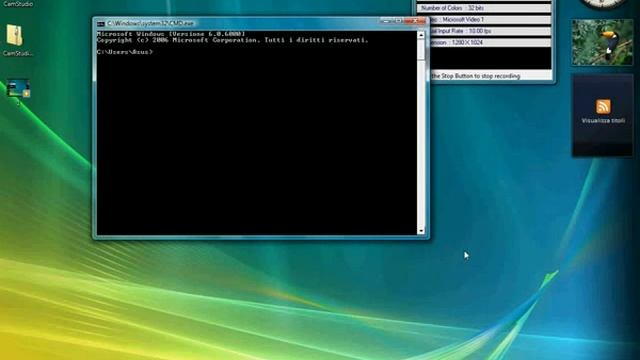Click the clock gadget in the sidebar

tap(602, 4)
